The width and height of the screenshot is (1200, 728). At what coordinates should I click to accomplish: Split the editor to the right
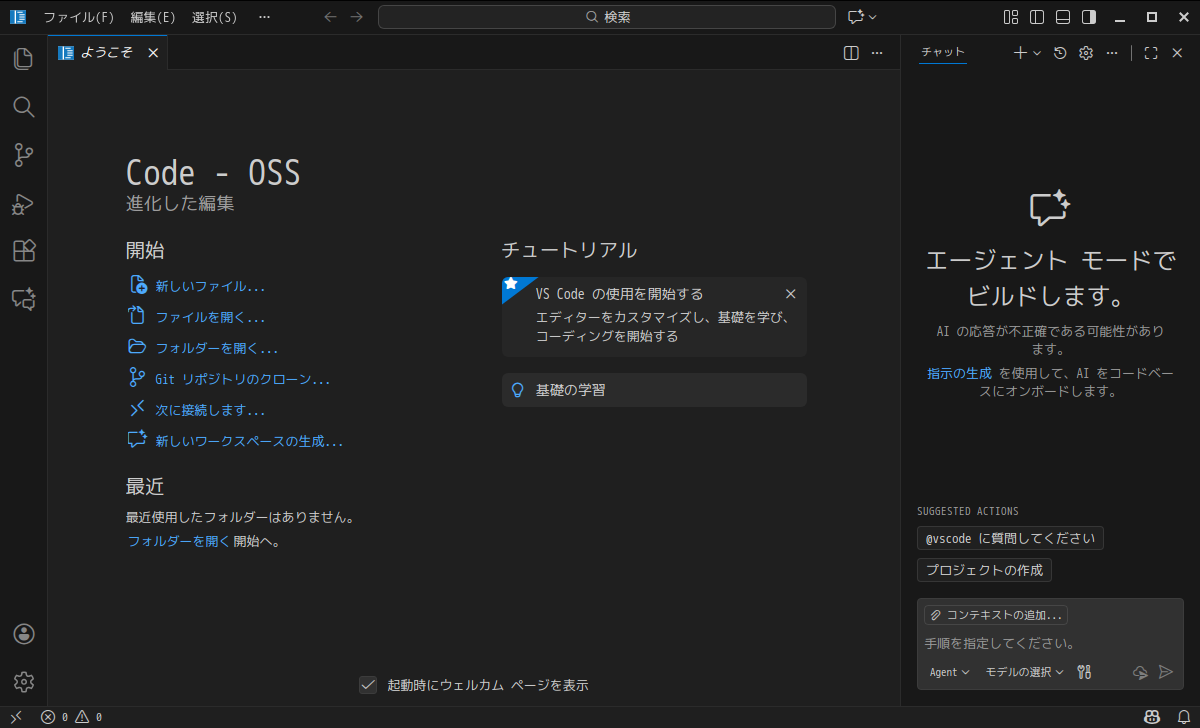(851, 53)
